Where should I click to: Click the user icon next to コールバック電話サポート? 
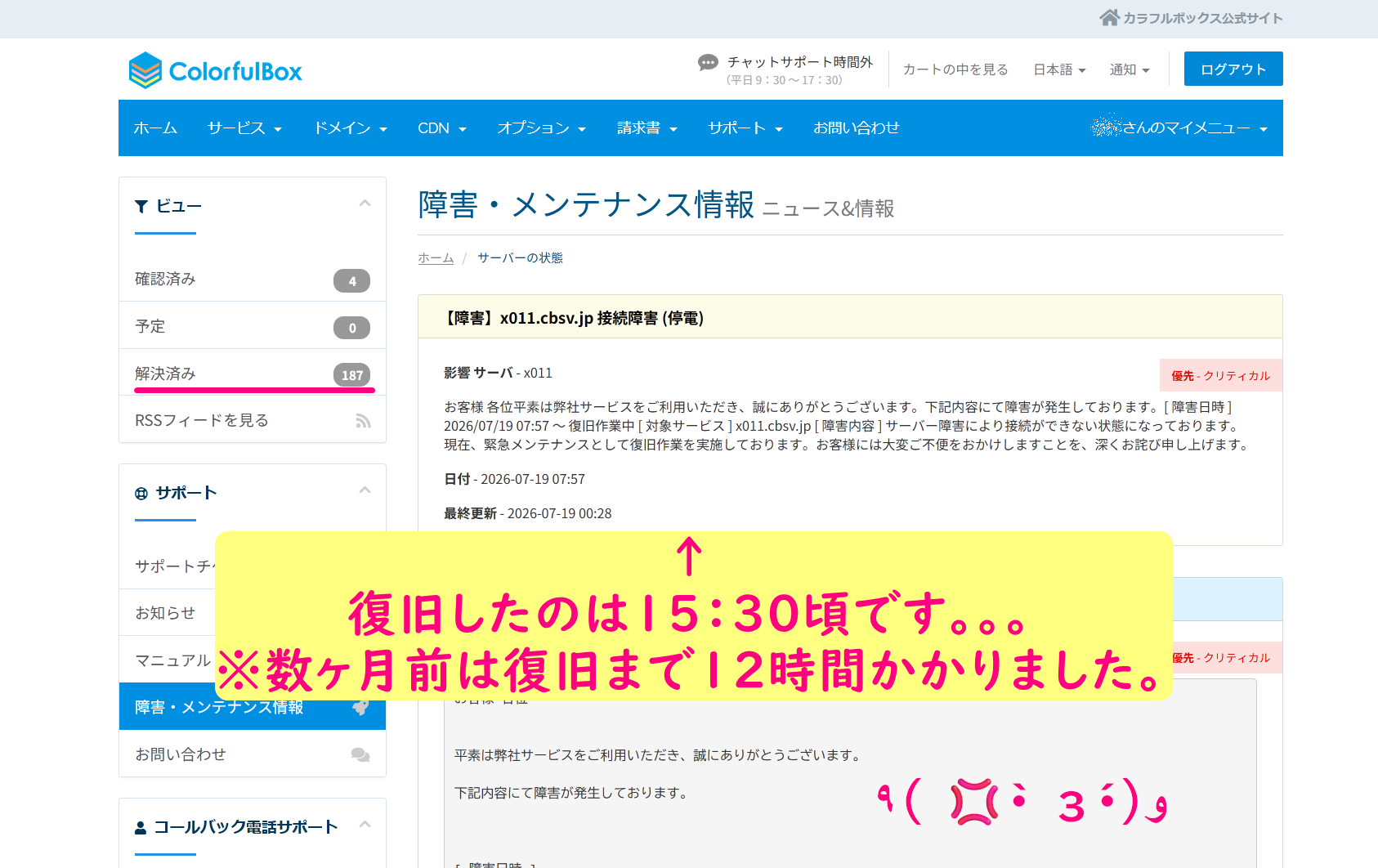(141, 828)
